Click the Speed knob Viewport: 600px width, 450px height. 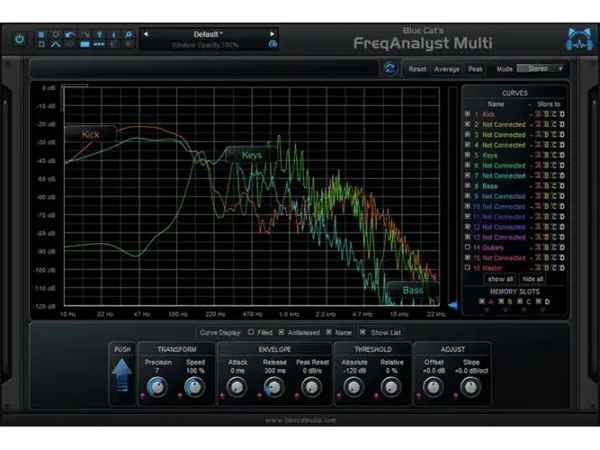click(x=195, y=386)
